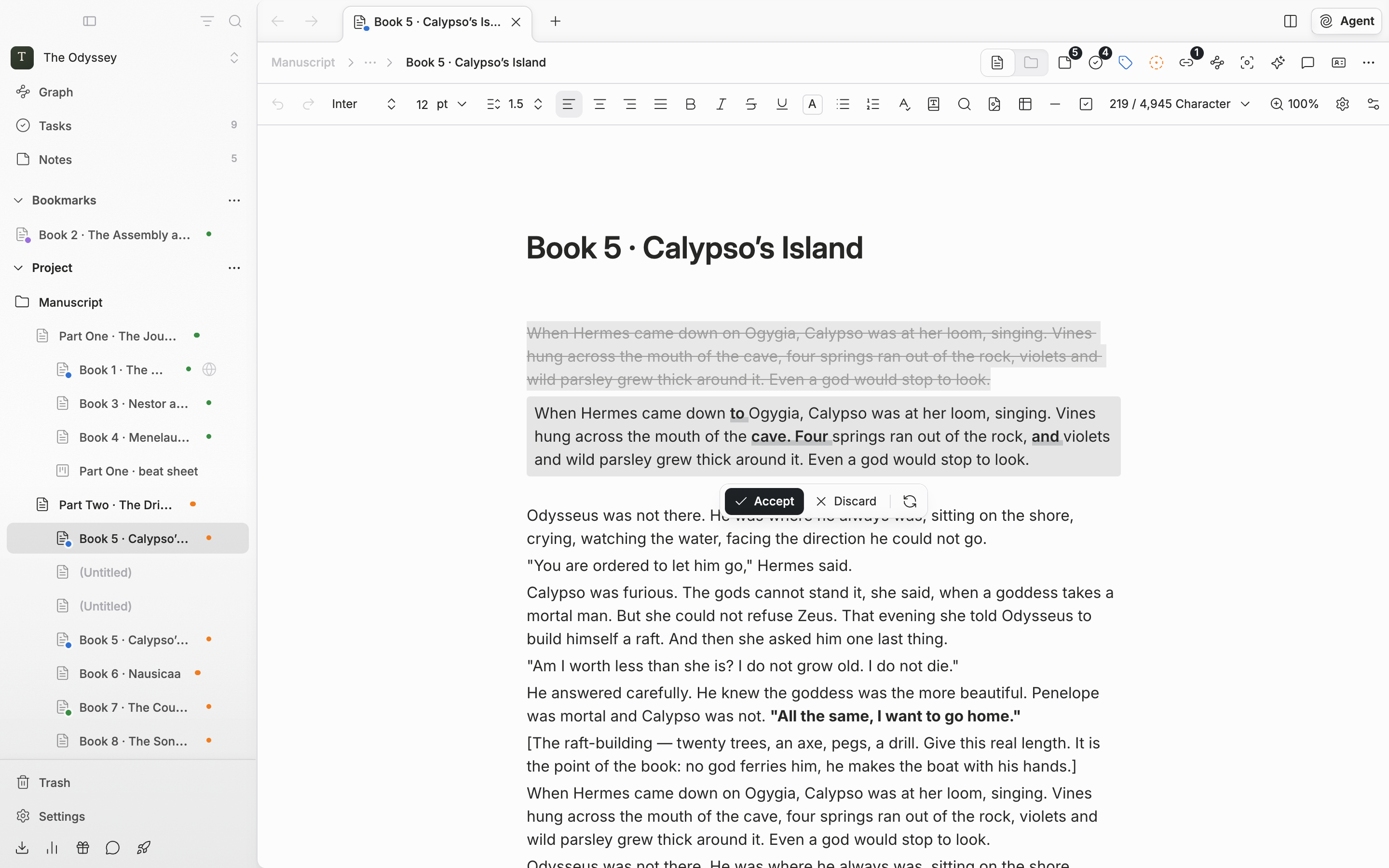Open a new tab with plus
Screen dimensions: 1389x868
pyautogui.click(x=555, y=21)
